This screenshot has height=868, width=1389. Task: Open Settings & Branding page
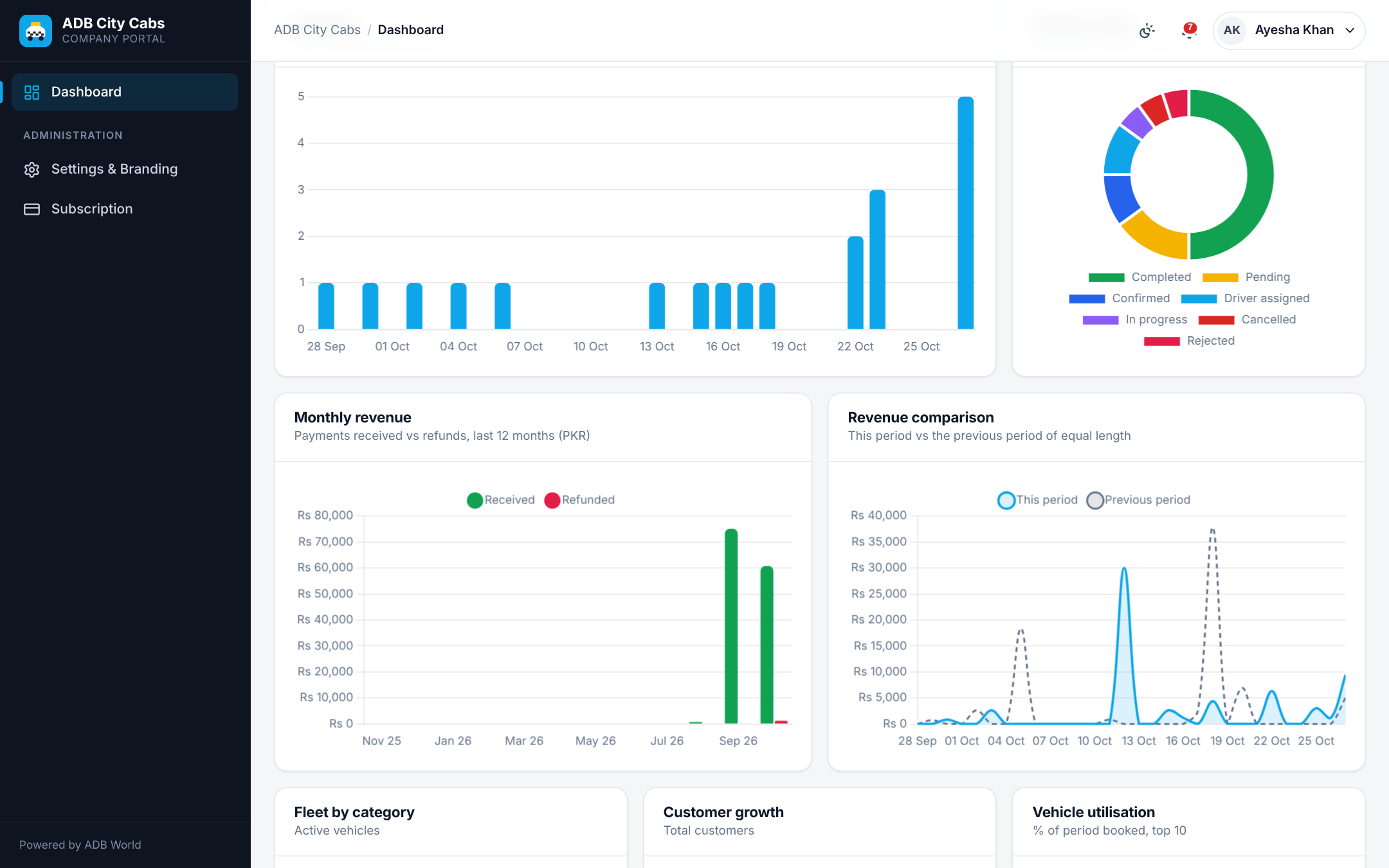tap(125, 169)
